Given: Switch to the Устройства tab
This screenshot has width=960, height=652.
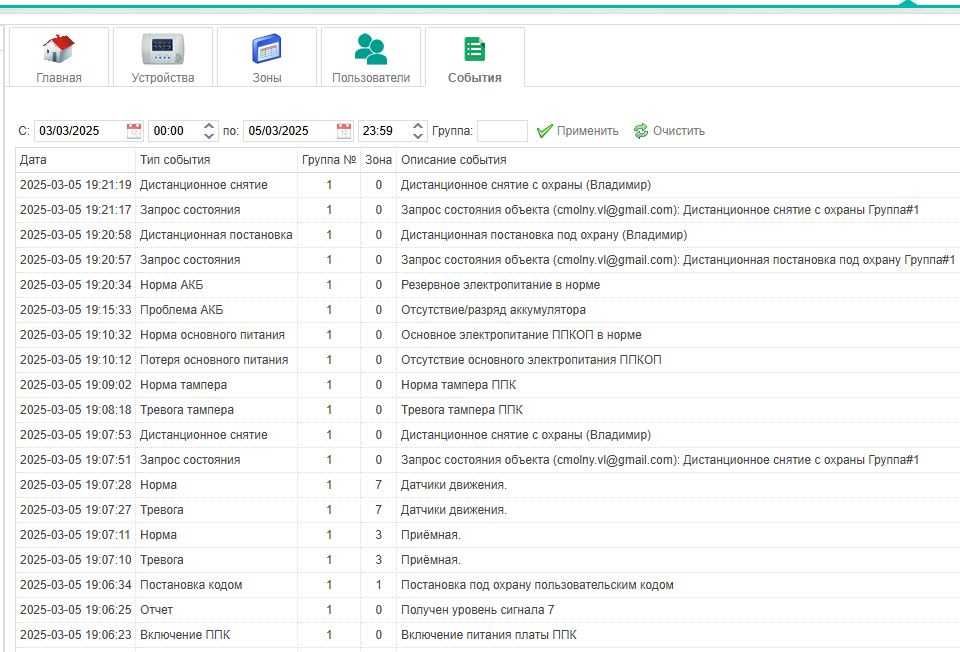Looking at the screenshot, I should 163,58.
